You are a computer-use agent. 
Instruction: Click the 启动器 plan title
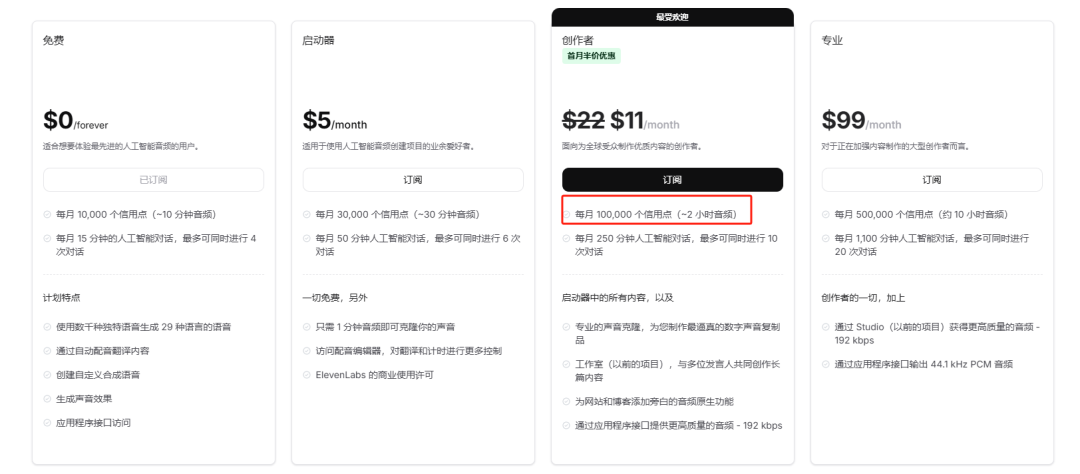pos(318,41)
